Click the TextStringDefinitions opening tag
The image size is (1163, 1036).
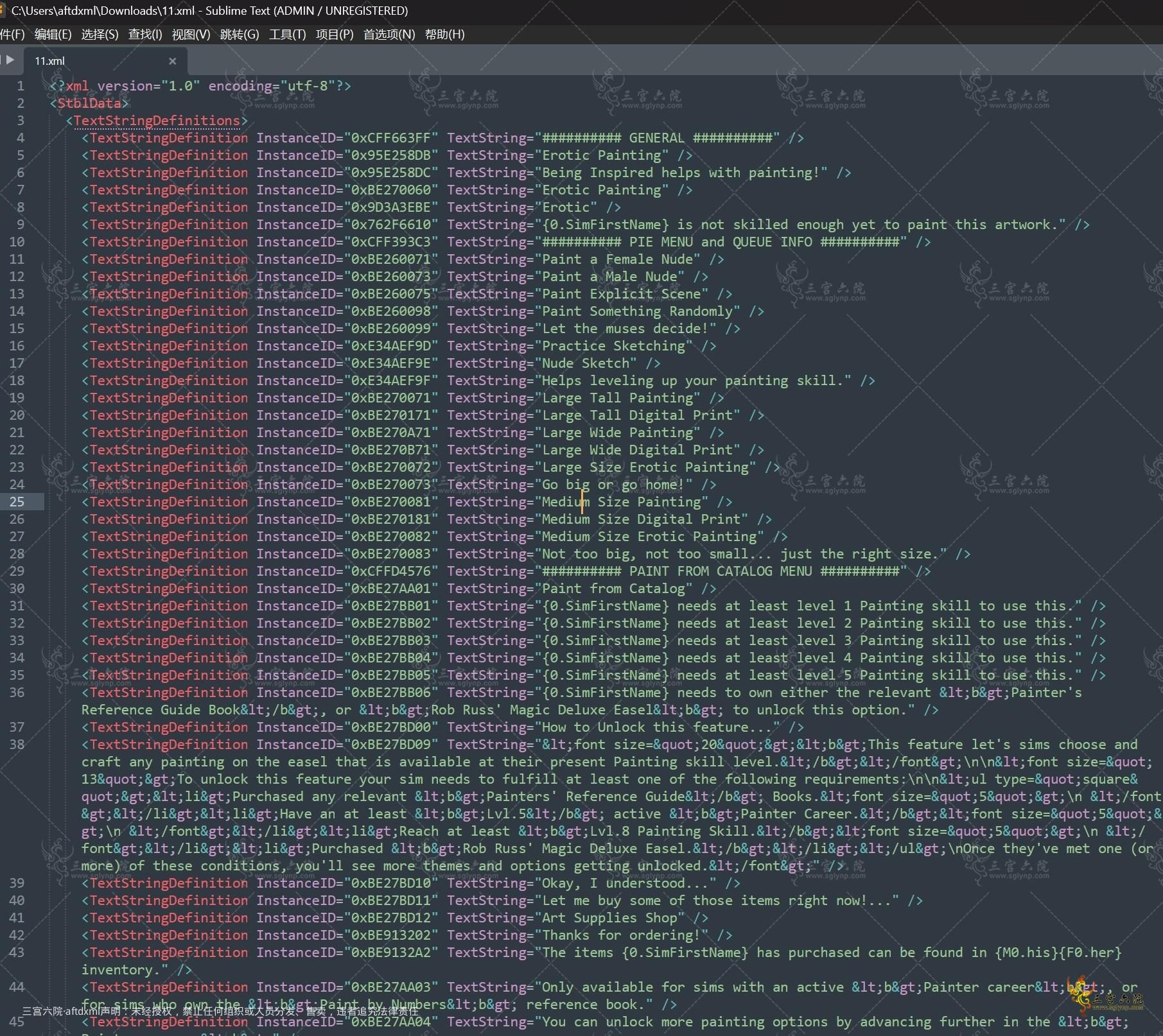(x=157, y=121)
